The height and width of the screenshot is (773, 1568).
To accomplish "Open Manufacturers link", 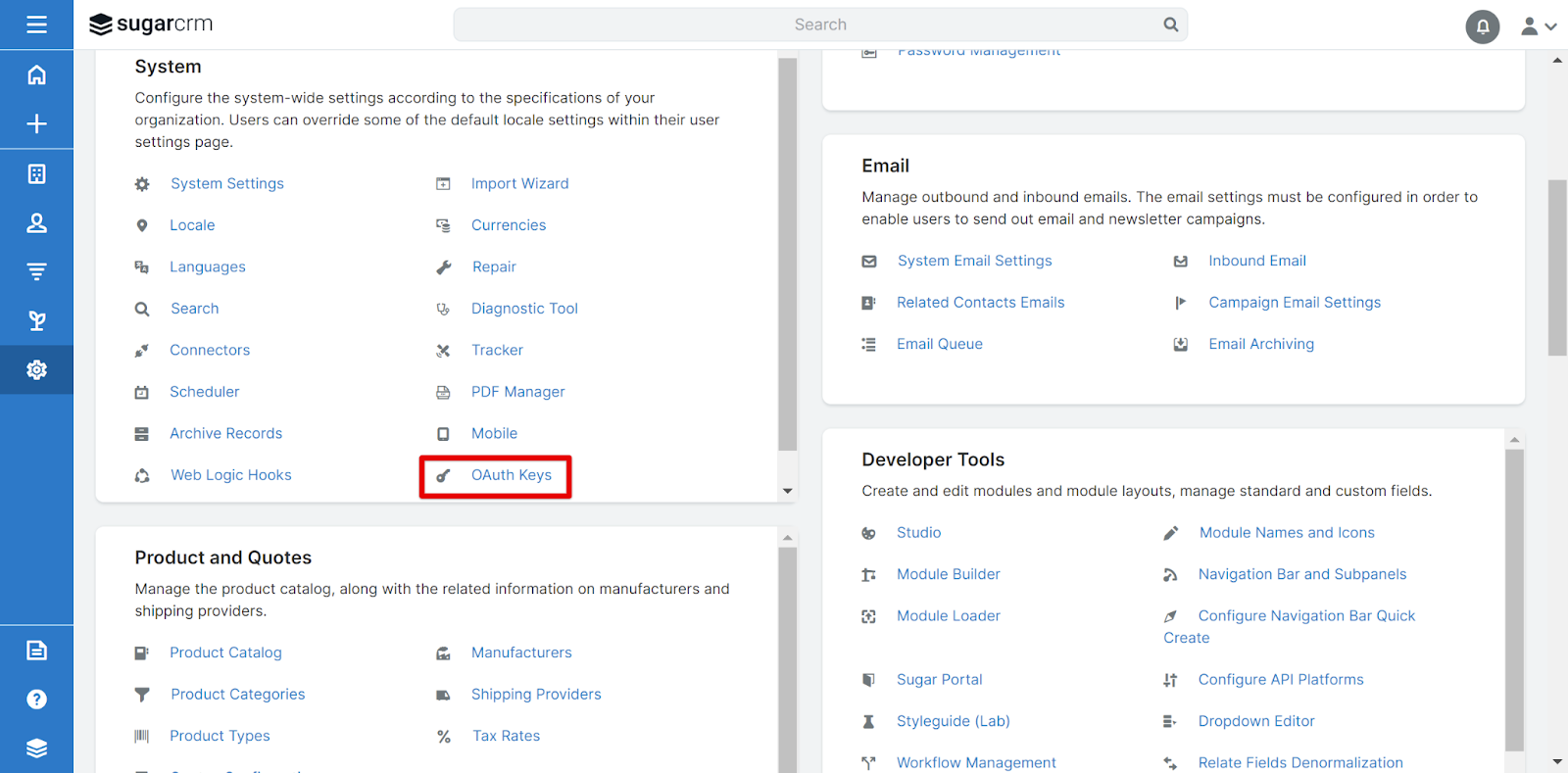I will pos(521,652).
